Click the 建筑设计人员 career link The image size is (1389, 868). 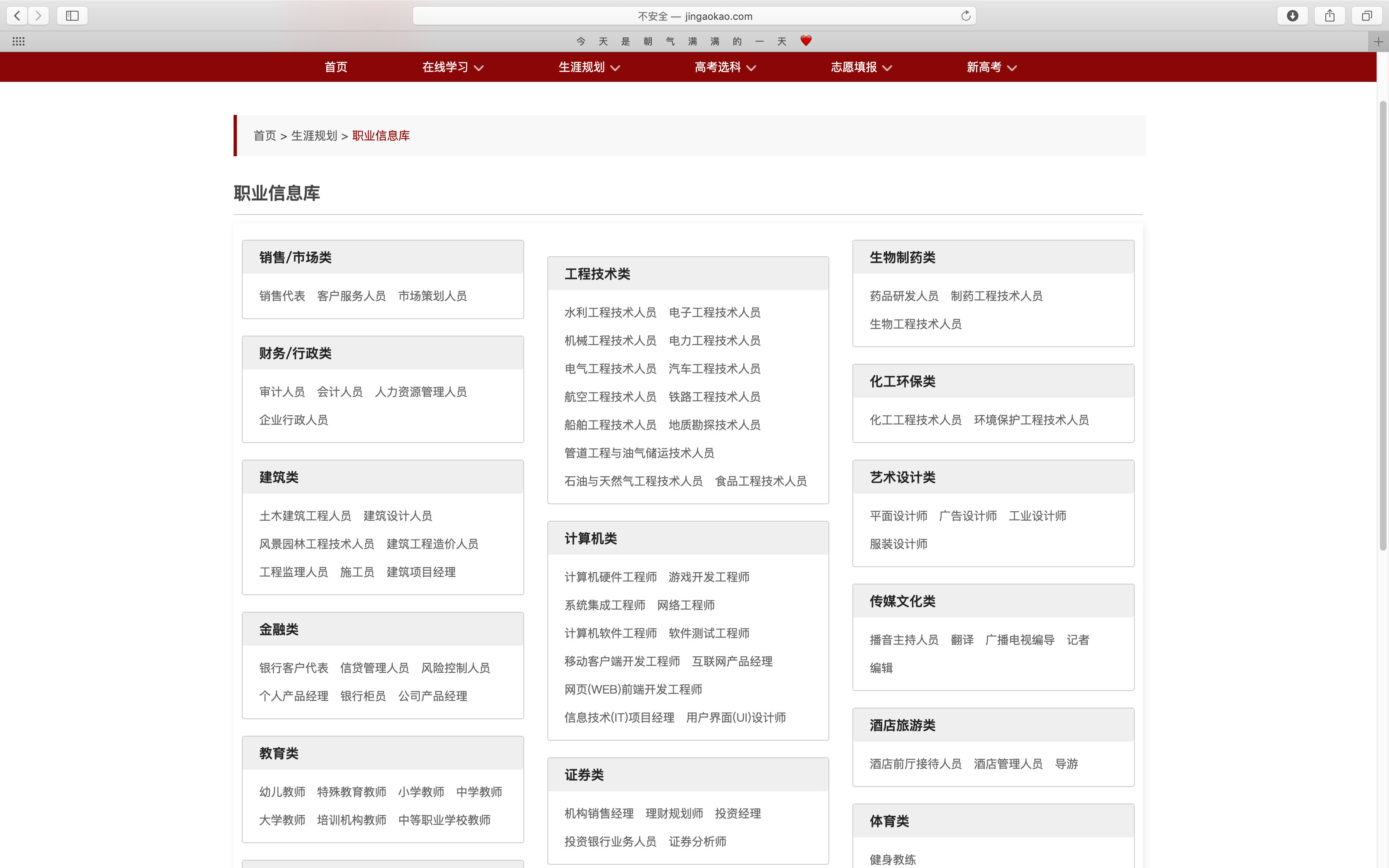pyautogui.click(x=398, y=515)
